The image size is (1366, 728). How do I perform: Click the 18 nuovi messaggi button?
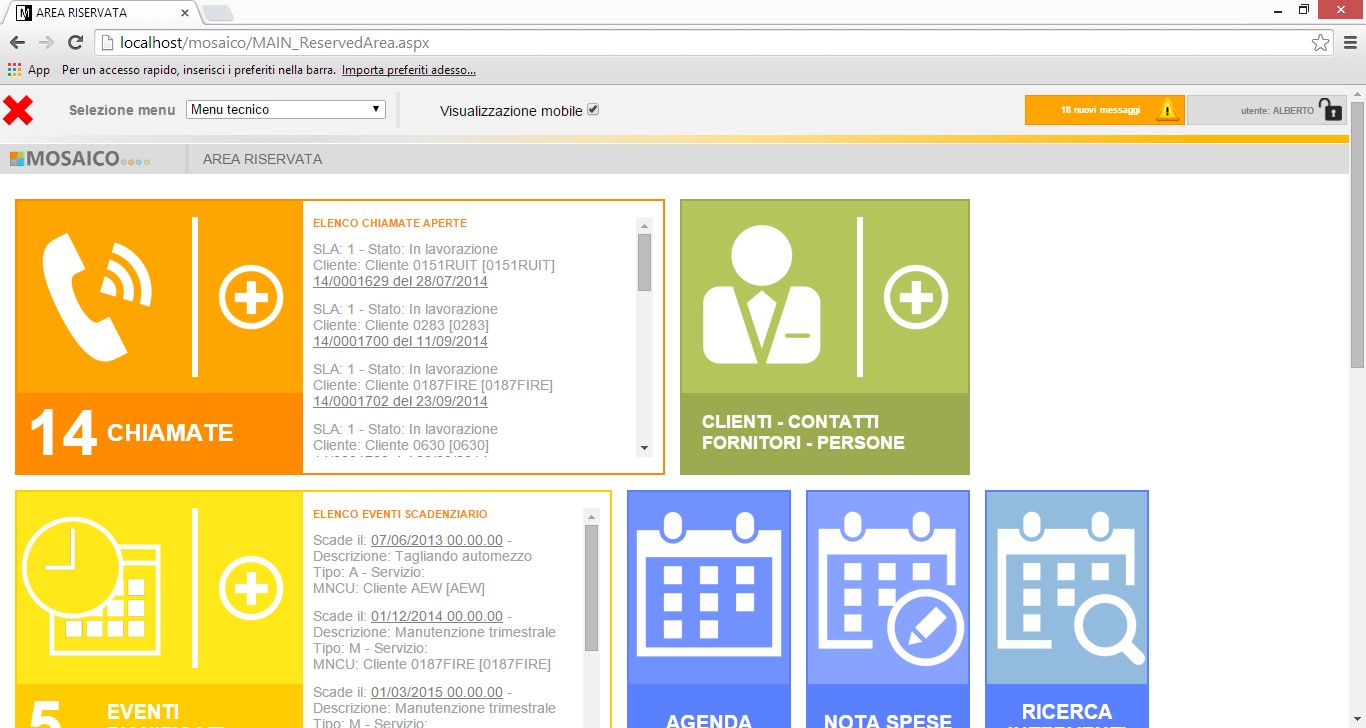click(1105, 110)
